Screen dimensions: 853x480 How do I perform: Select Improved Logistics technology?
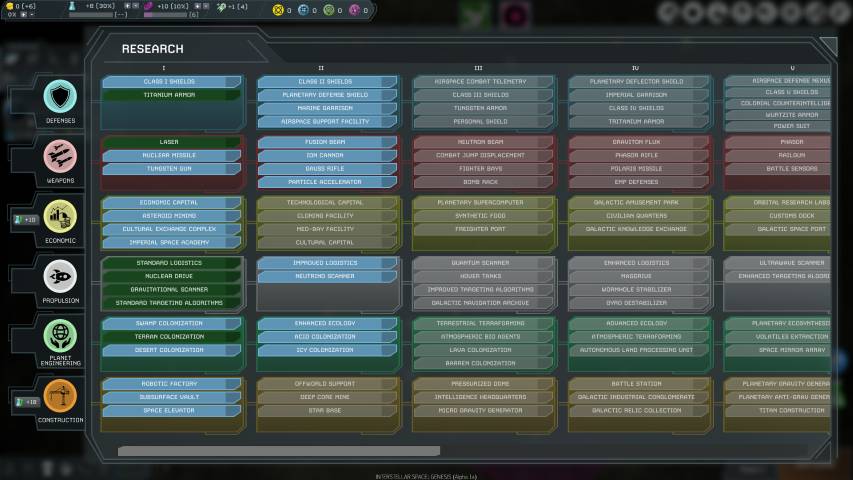click(x=325, y=263)
